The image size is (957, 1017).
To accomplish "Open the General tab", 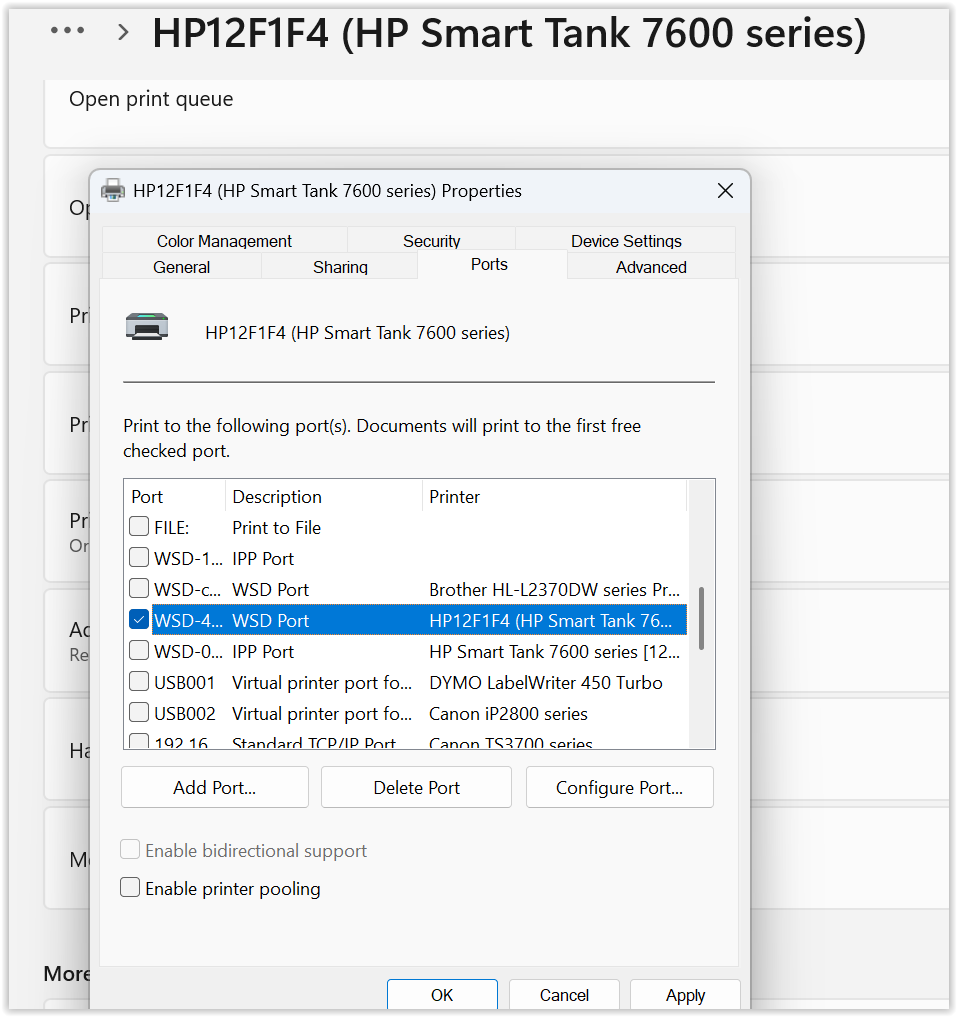I will [x=182, y=267].
